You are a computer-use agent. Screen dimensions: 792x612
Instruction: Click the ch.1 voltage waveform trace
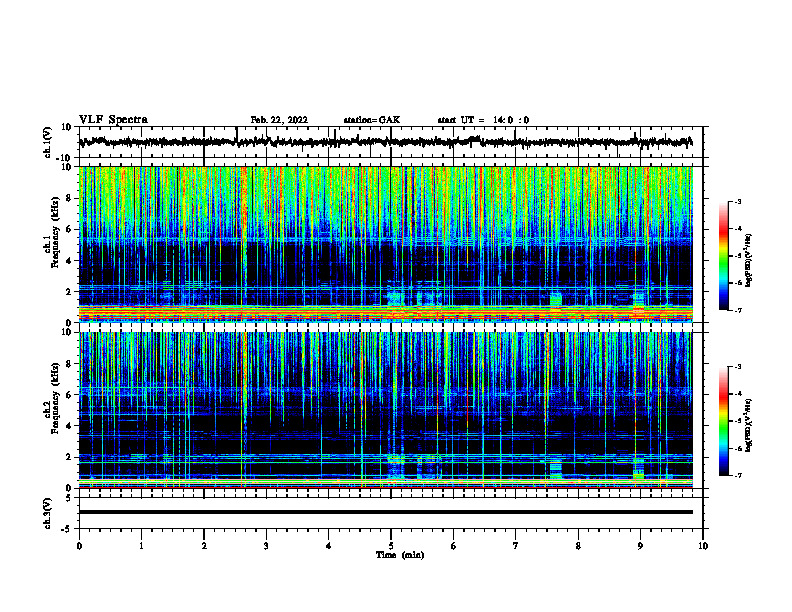(x=385, y=142)
